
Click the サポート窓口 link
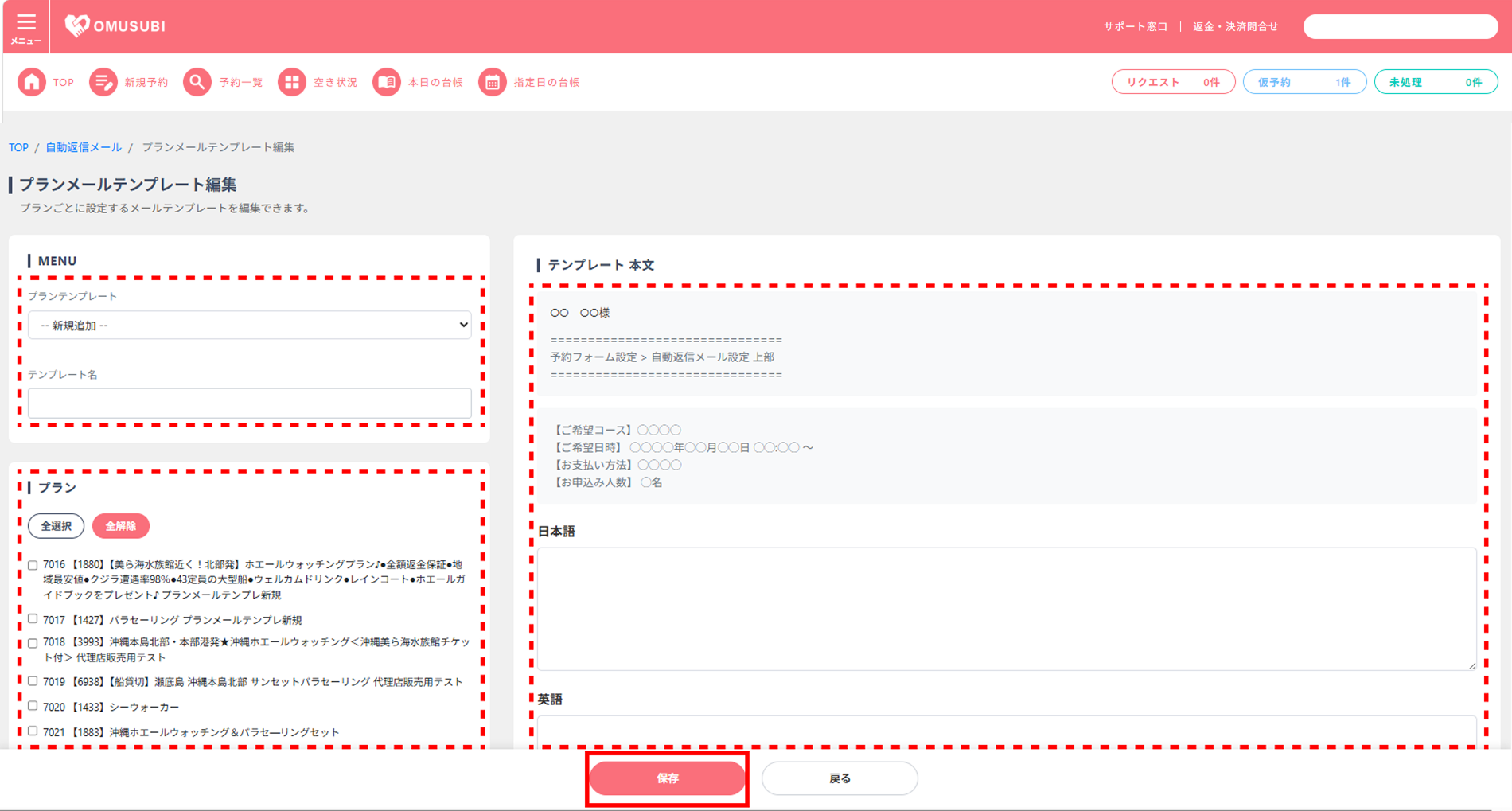click(1135, 27)
